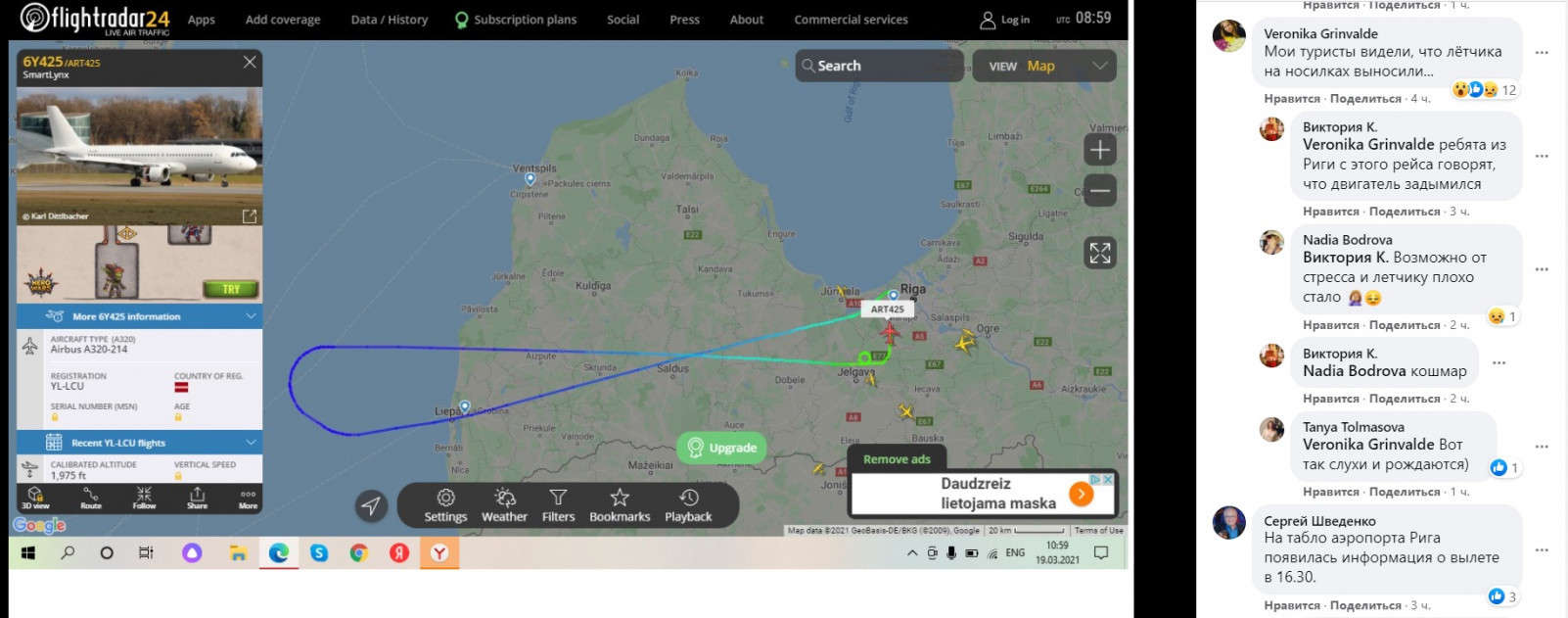Open the Filters funnel tool

tap(558, 505)
